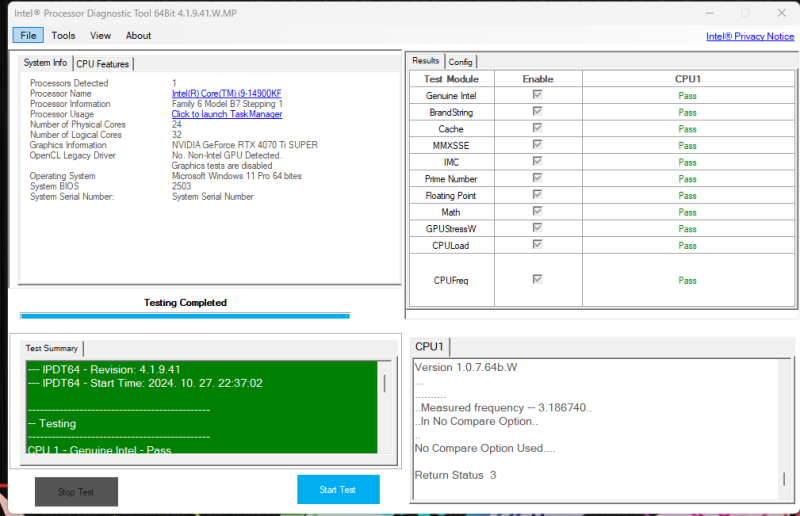Minimize the Processor Diagnostic Tool window
This screenshot has height=516, width=800.
pyautogui.click(x=709, y=13)
